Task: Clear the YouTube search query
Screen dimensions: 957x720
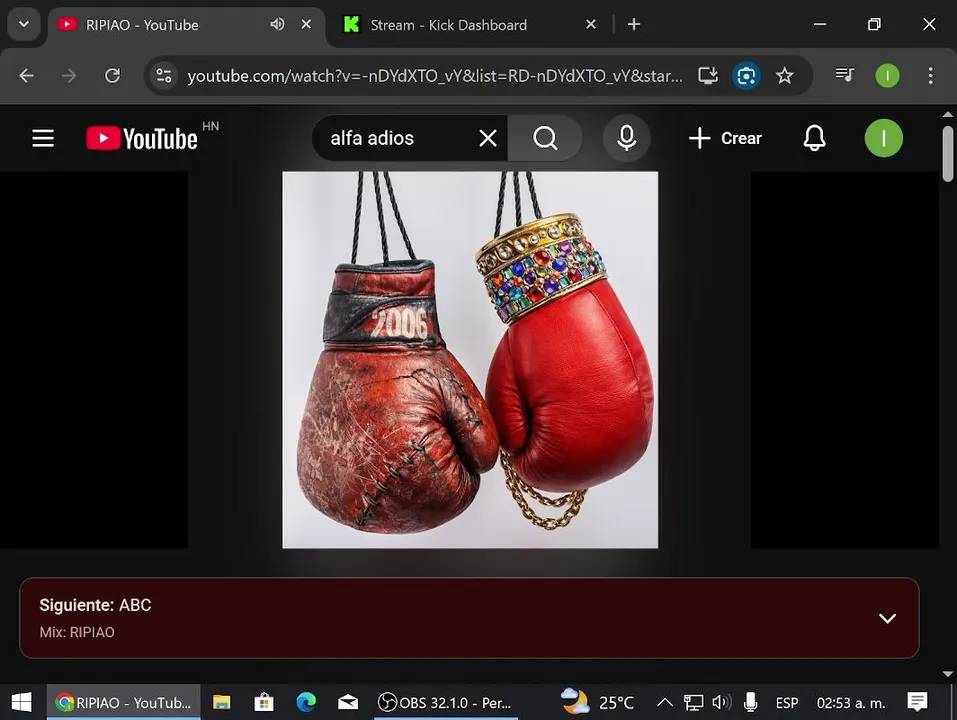Action: [488, 139]
